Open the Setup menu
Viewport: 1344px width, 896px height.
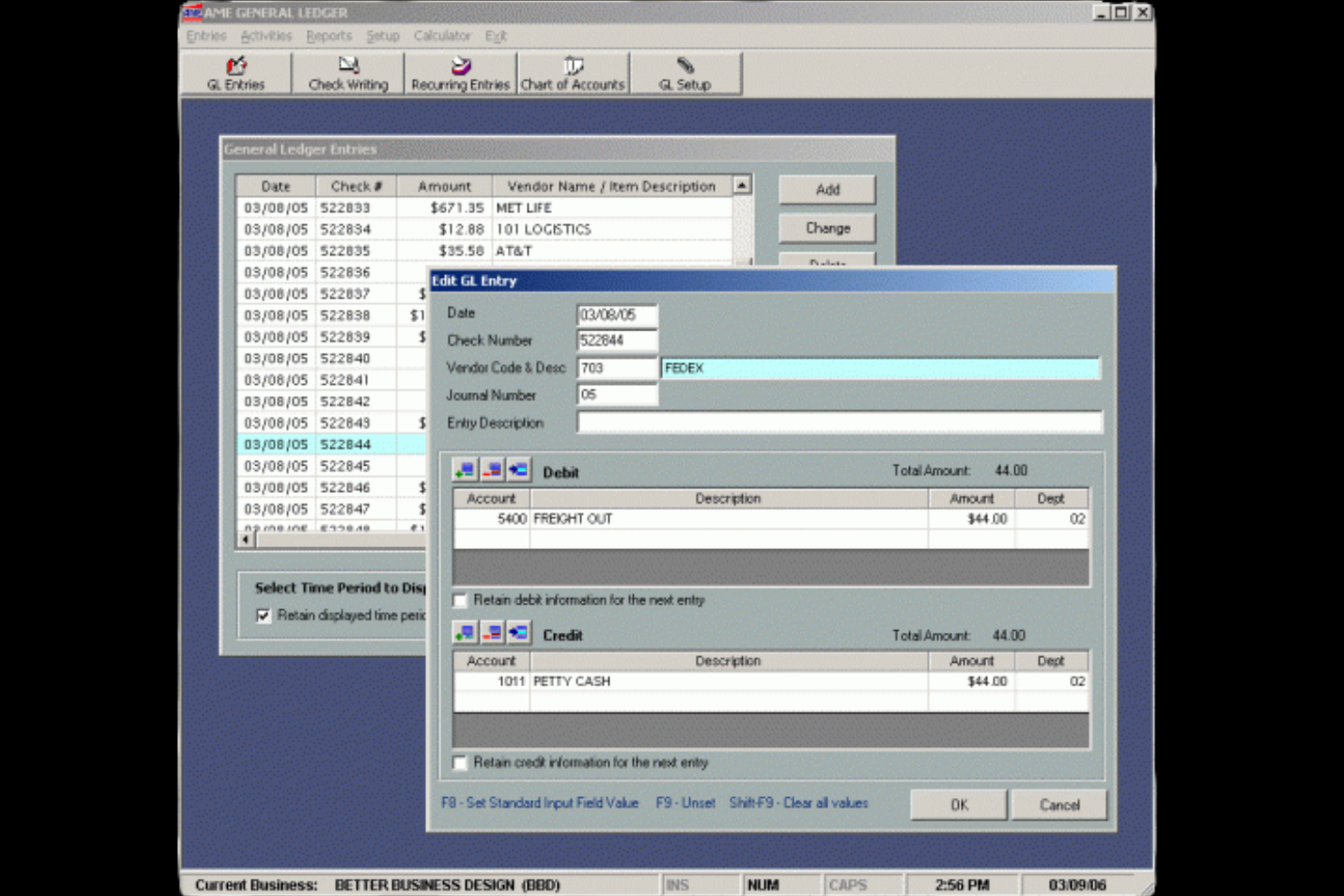click(382, 36)
